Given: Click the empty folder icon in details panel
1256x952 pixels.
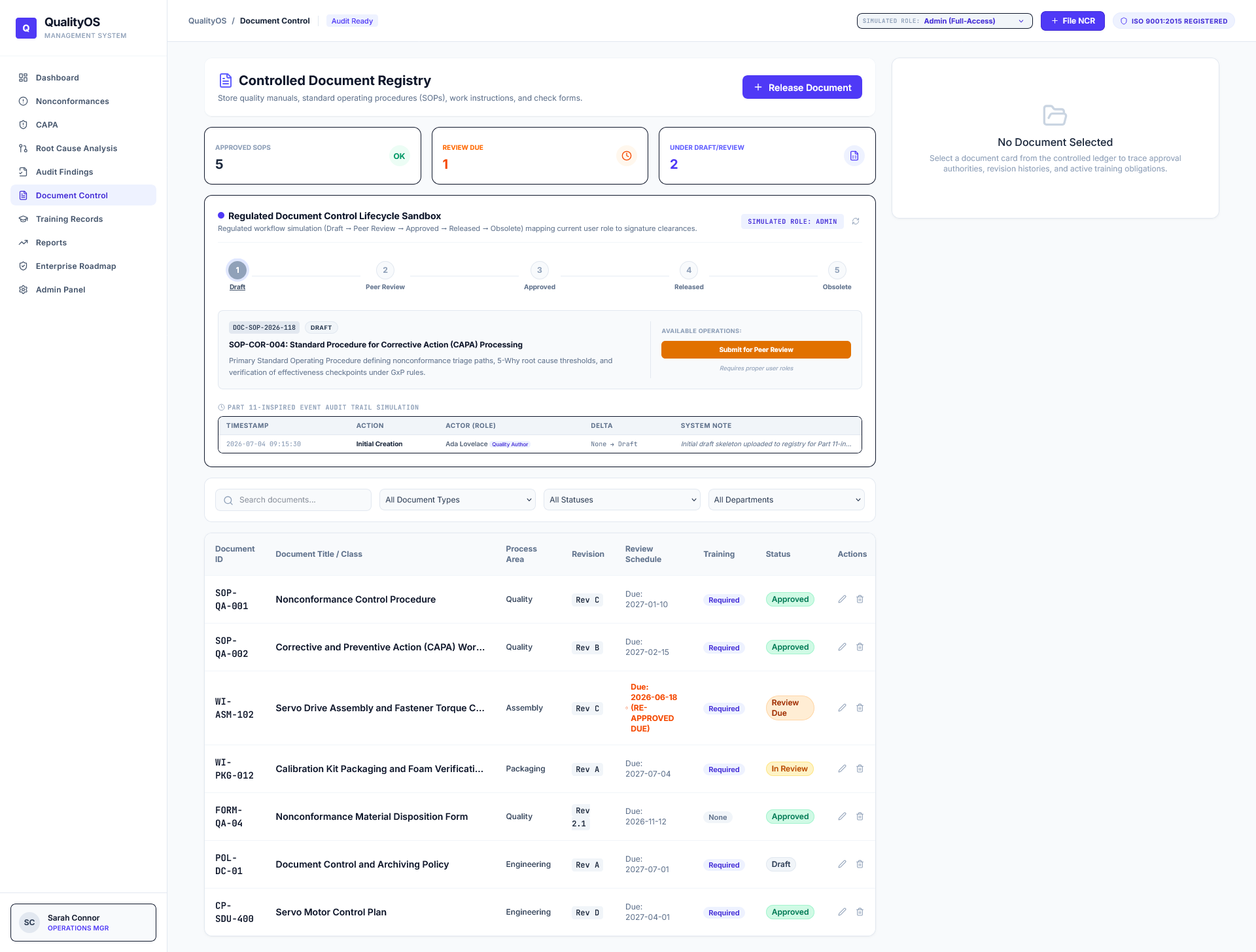Looking at the screenshot, I should coord(1055,115).
